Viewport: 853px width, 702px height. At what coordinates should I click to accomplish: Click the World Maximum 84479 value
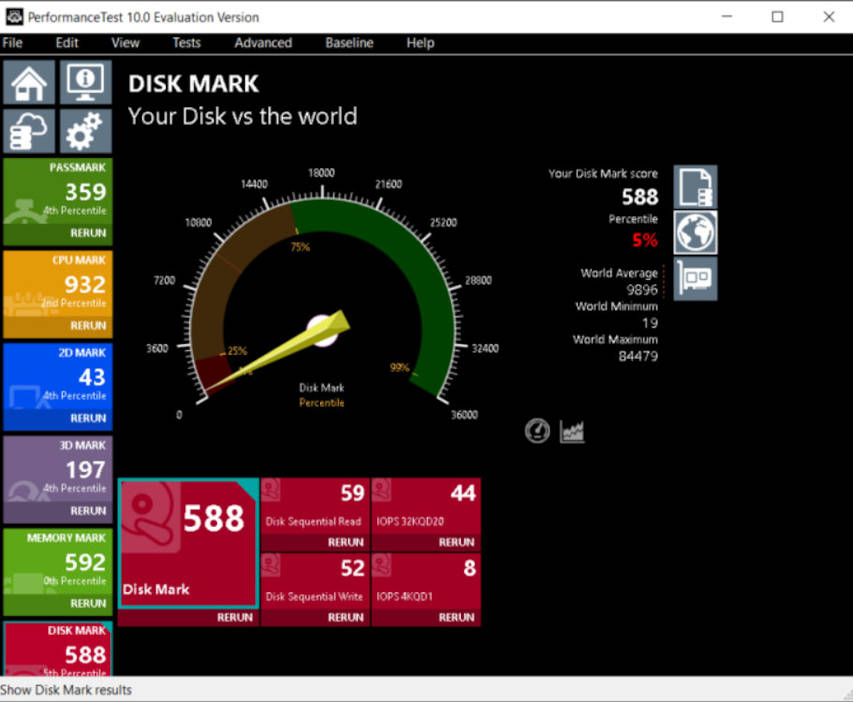point(638,356)
